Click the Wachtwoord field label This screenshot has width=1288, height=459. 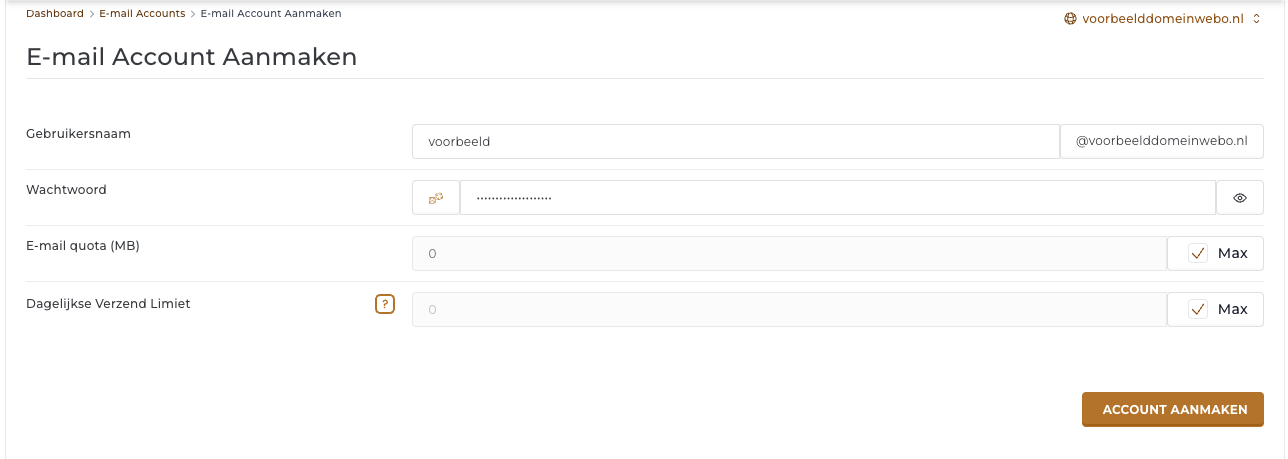(66, 189)
